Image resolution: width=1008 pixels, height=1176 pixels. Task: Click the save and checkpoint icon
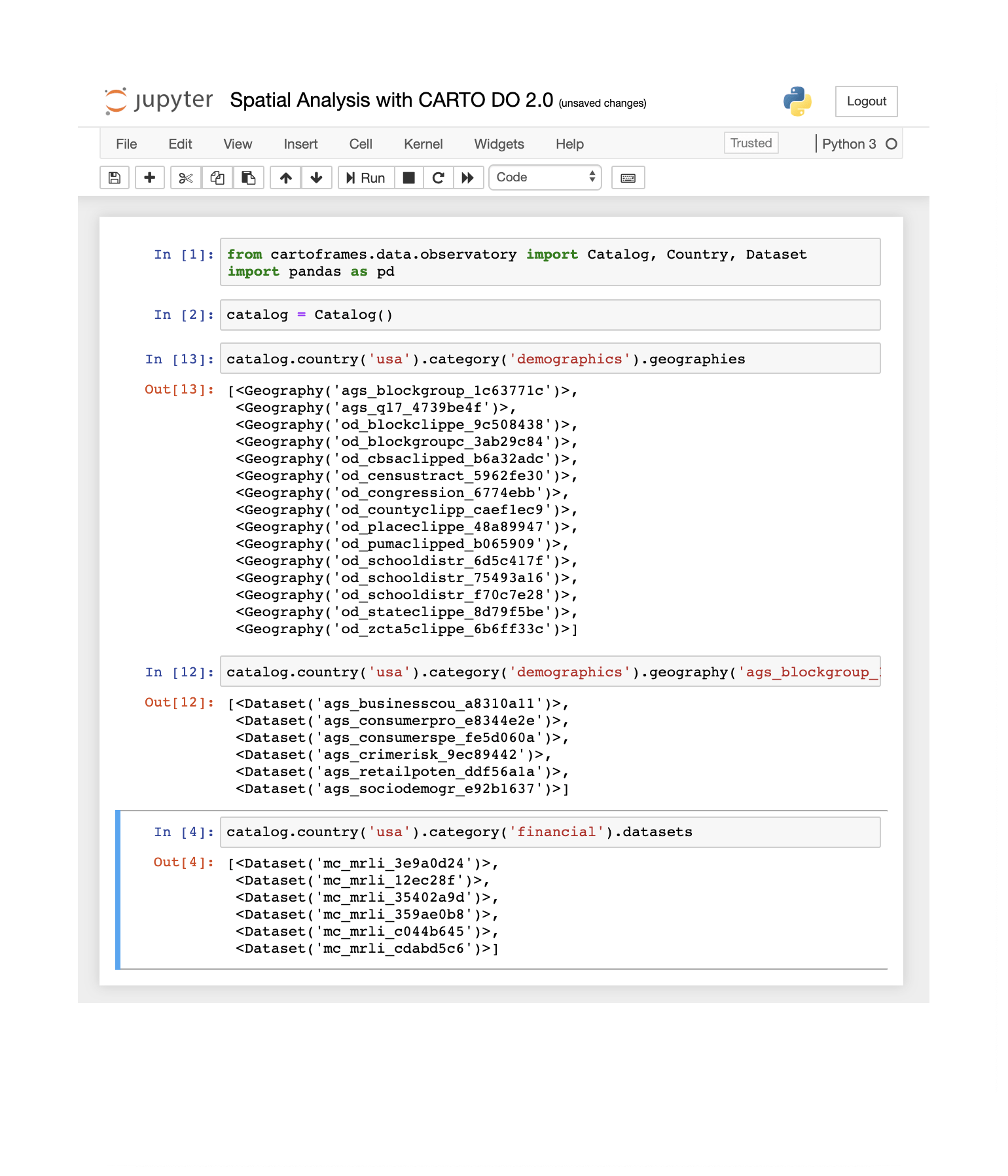coord(115,177)
